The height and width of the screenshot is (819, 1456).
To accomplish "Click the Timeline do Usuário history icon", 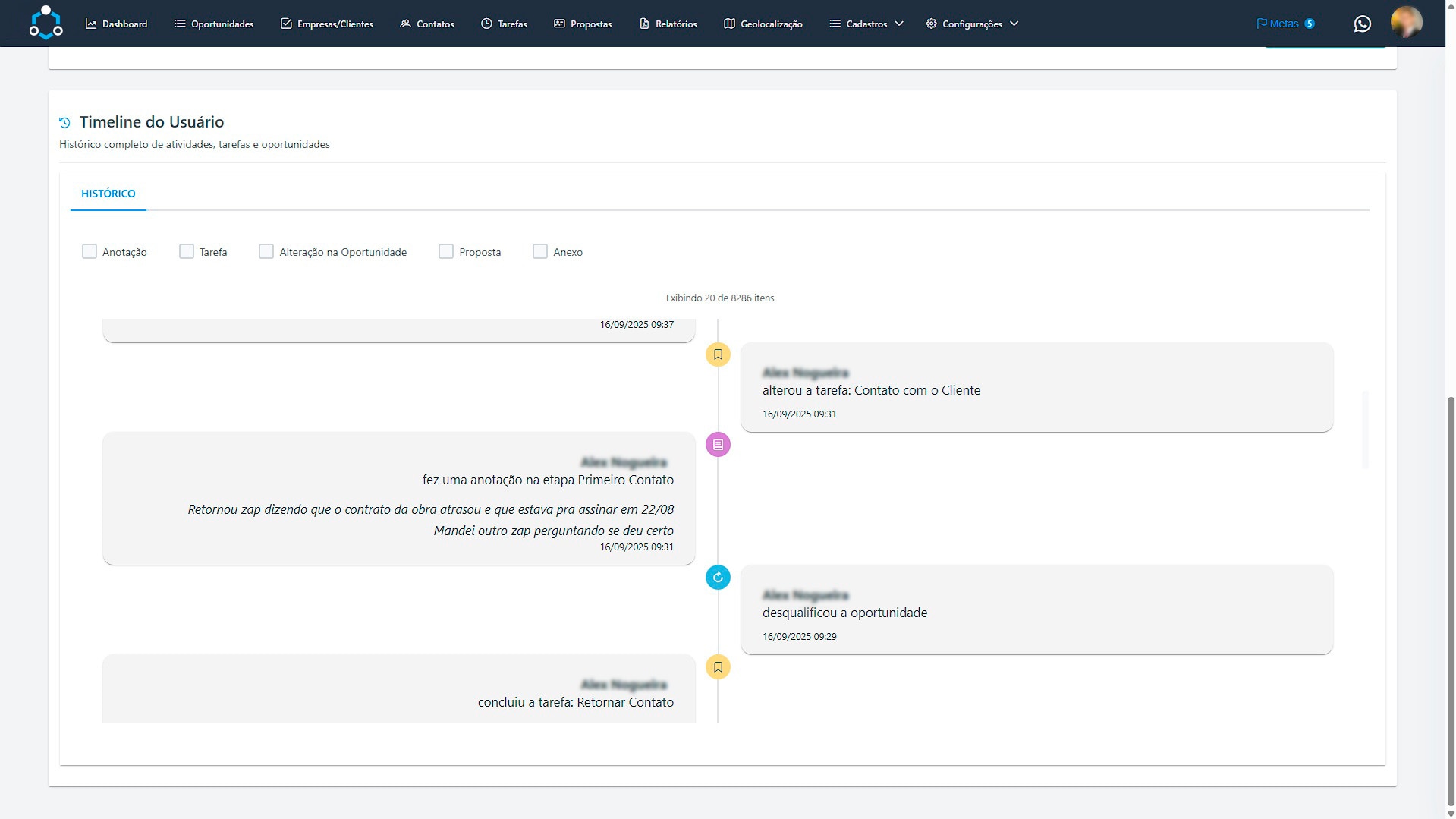I will (65, 122).
